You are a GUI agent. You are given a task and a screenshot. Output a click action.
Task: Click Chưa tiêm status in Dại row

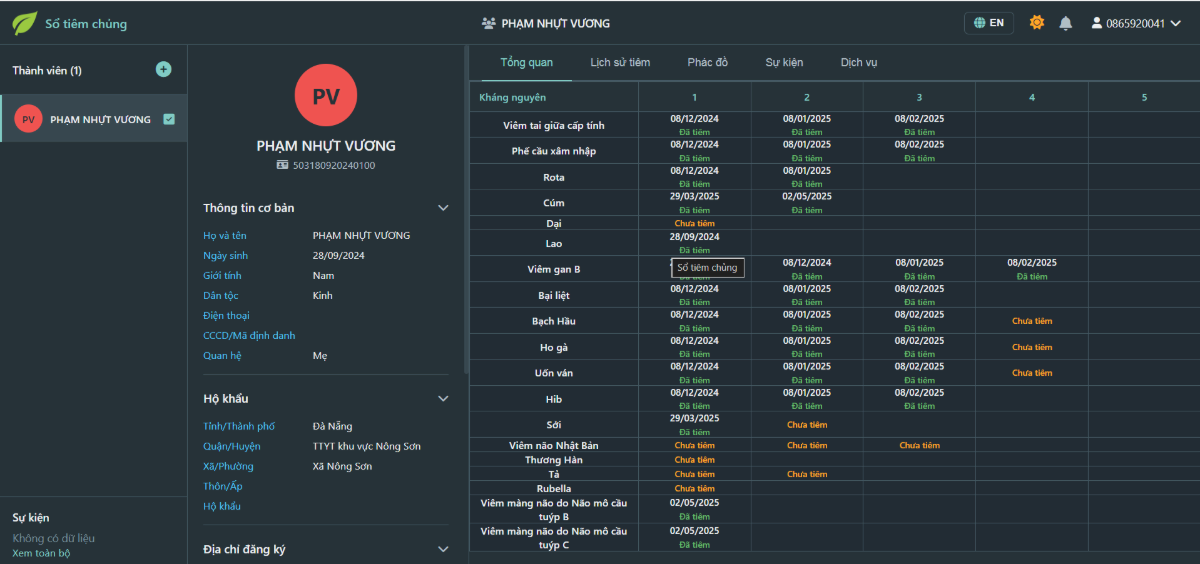(694, 223)
